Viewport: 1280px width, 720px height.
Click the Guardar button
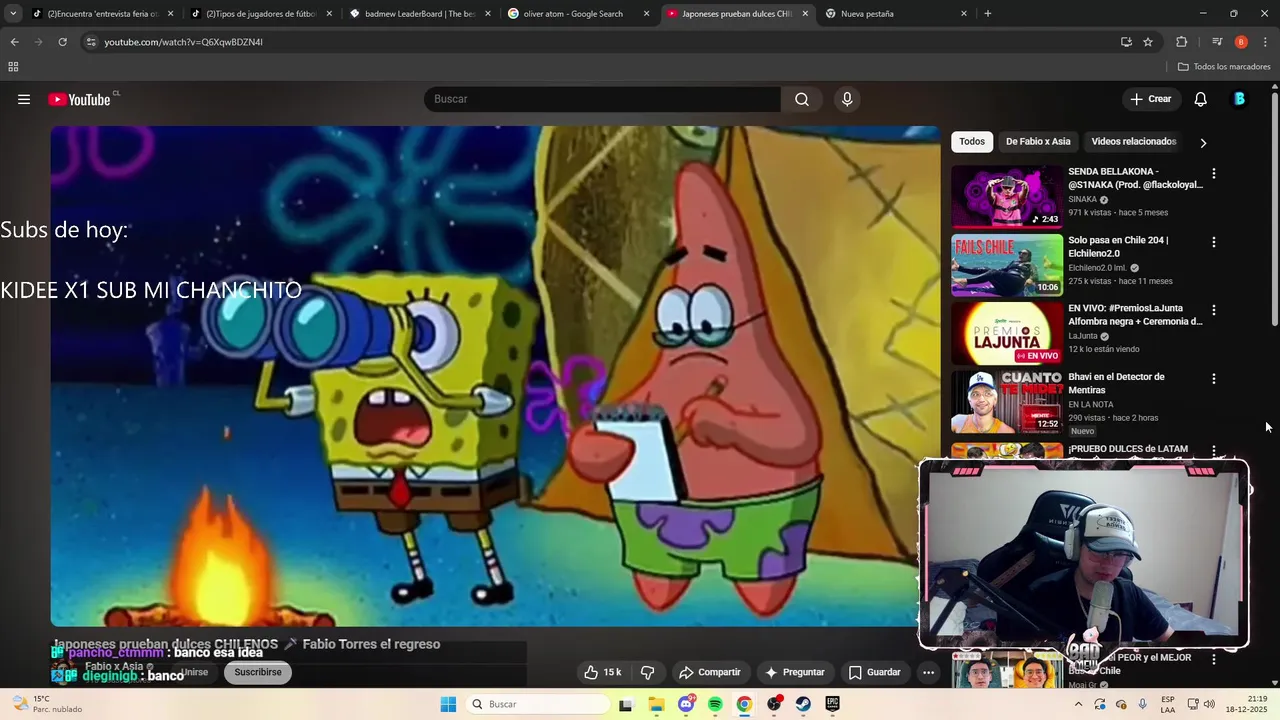(x=875, y=672)
